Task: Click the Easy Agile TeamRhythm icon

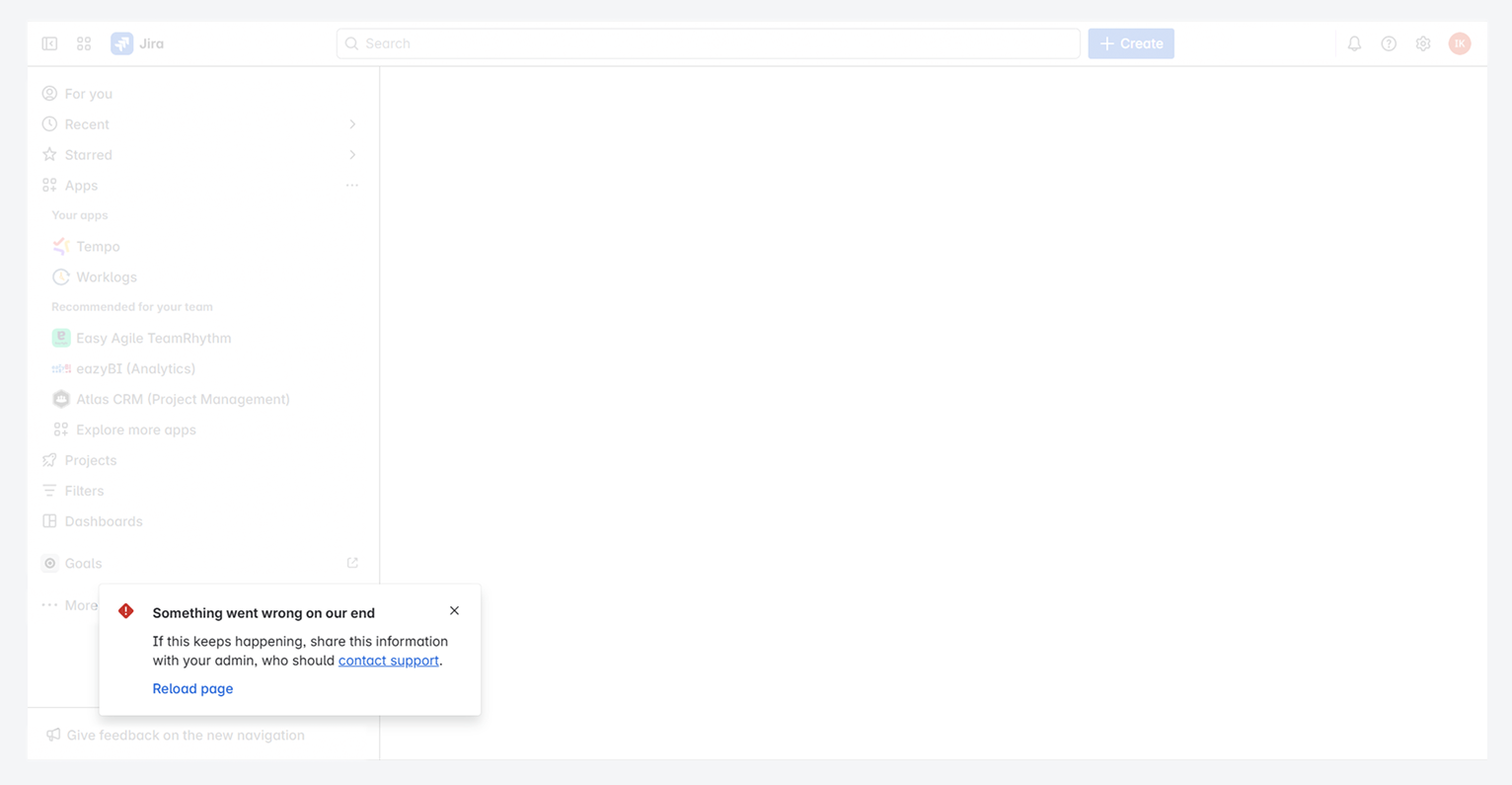Action: click(61, 338)
